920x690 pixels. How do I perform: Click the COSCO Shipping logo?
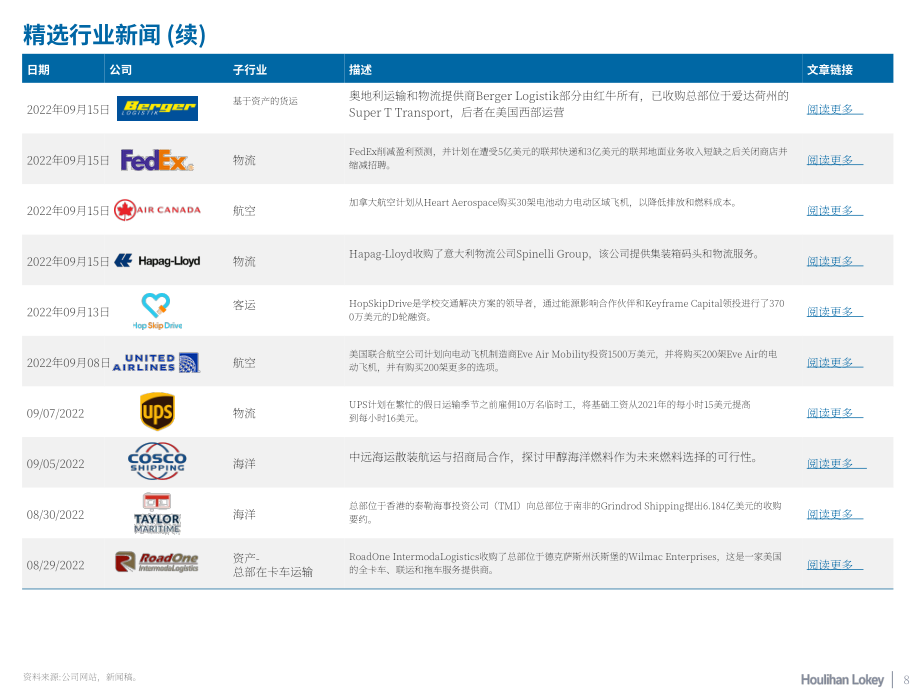tap(157, 461)
